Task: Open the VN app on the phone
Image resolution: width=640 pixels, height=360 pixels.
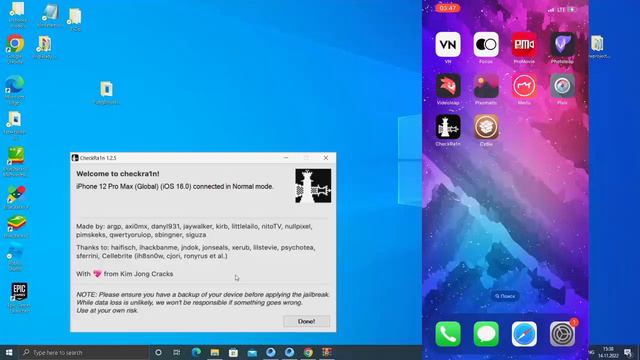Action: tap(448, 44)
